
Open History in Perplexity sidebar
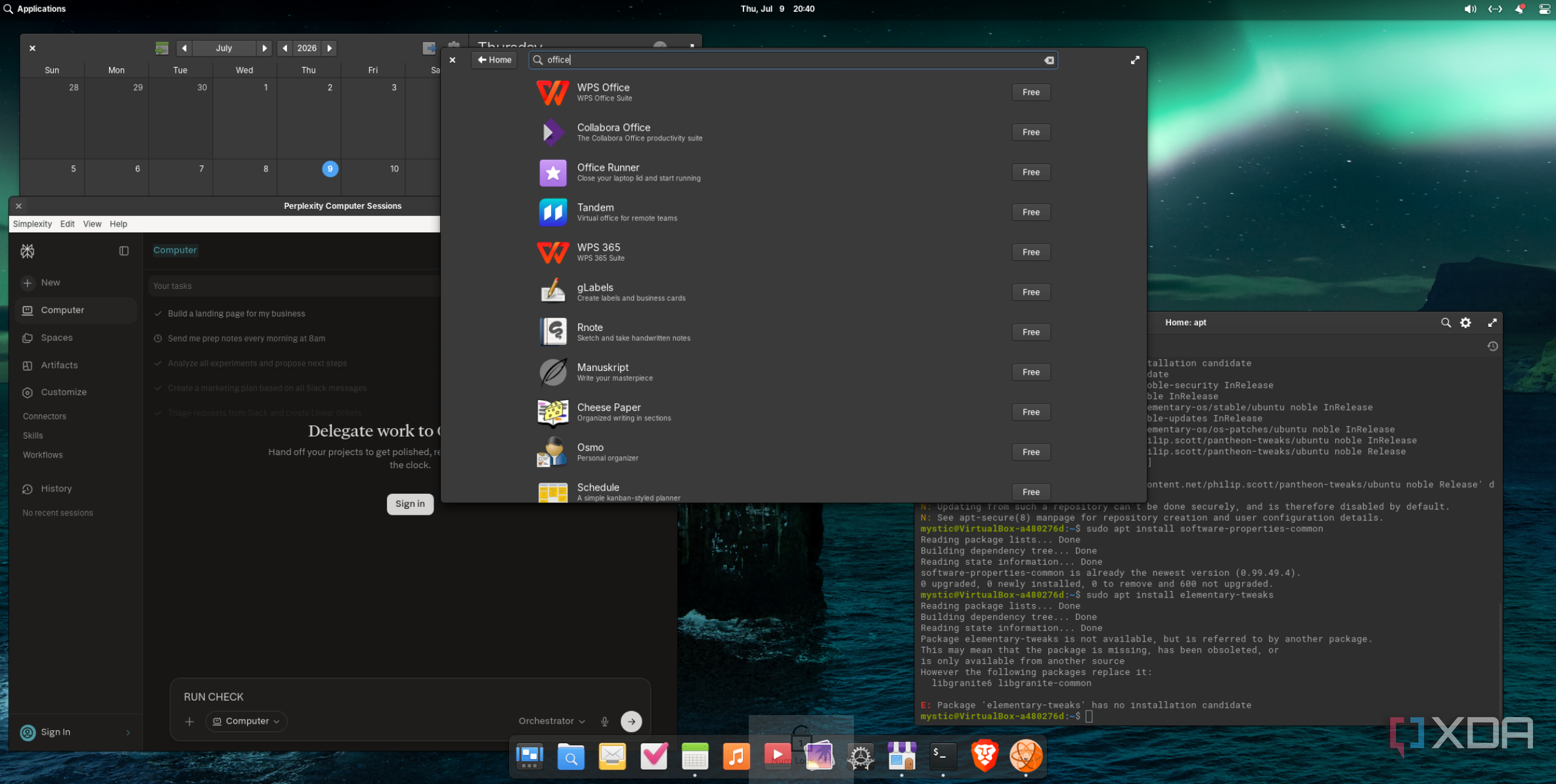click(x=76, y=489)
